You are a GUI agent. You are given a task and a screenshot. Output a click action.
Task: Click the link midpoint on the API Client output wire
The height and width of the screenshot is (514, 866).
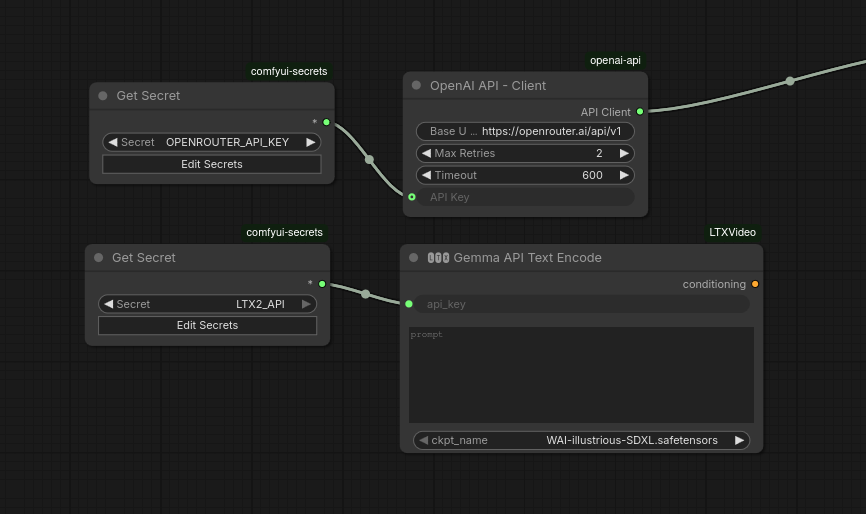[790, 81]
